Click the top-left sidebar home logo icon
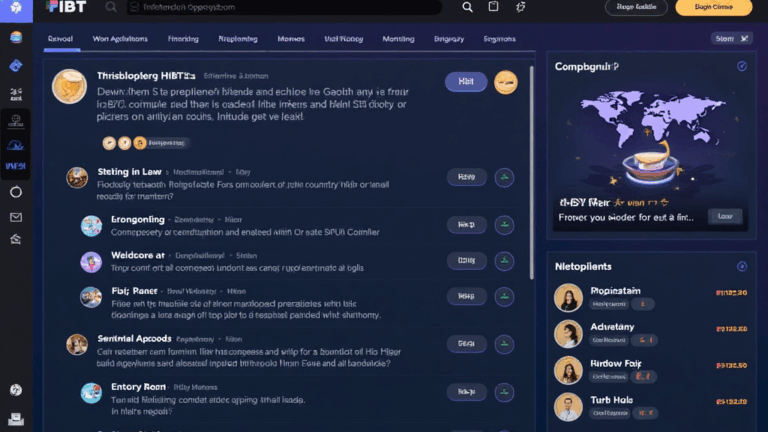This screenshot has height=432, width=768. click(x=16, y=9)
